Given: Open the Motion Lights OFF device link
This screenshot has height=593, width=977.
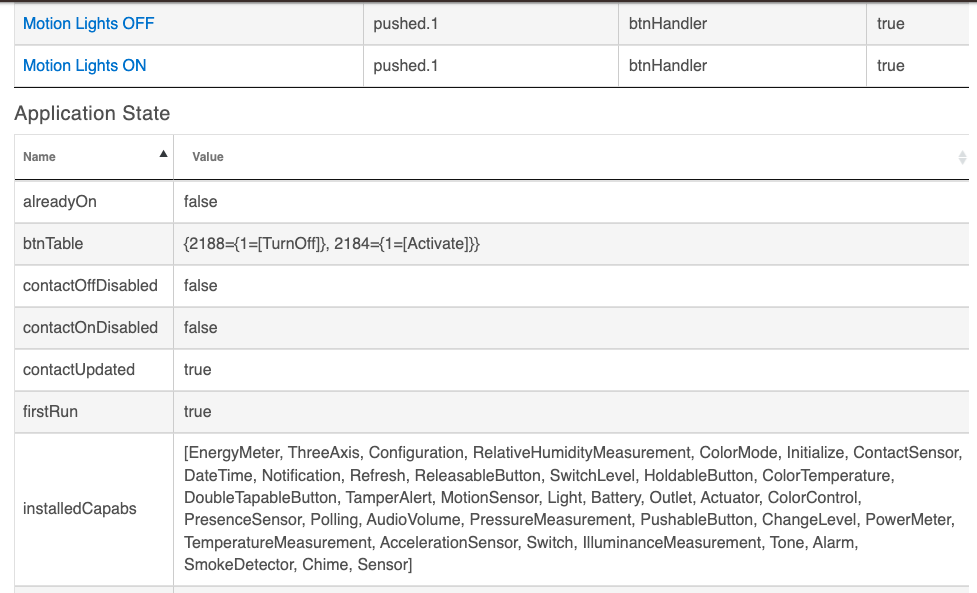Looking at the screenshot, I should coord(88,24).
